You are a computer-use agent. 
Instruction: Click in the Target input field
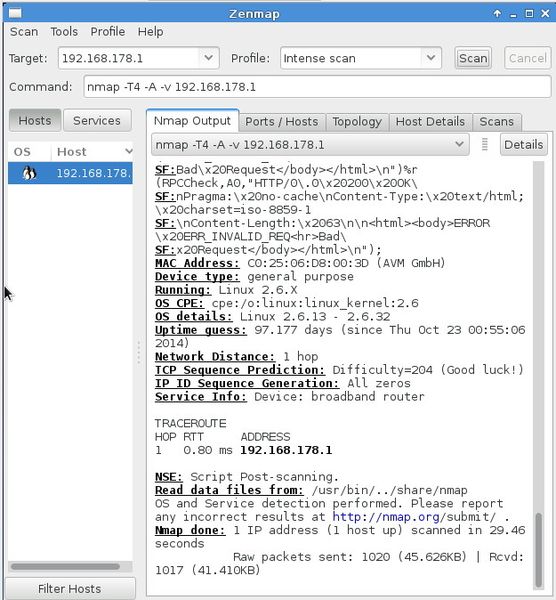130,58
